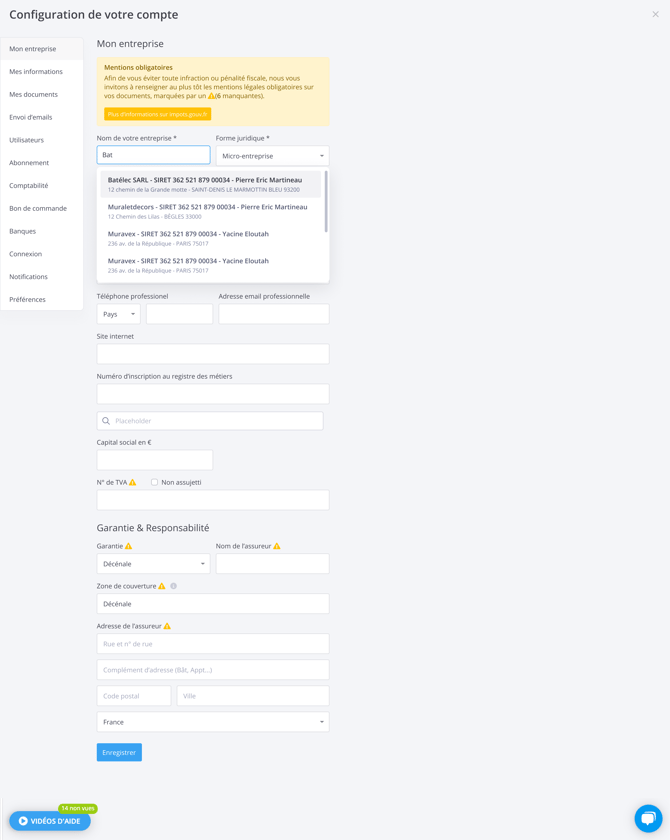Close the account configuration dialog
The image size is (670, 840).
[x=655, y=15]
